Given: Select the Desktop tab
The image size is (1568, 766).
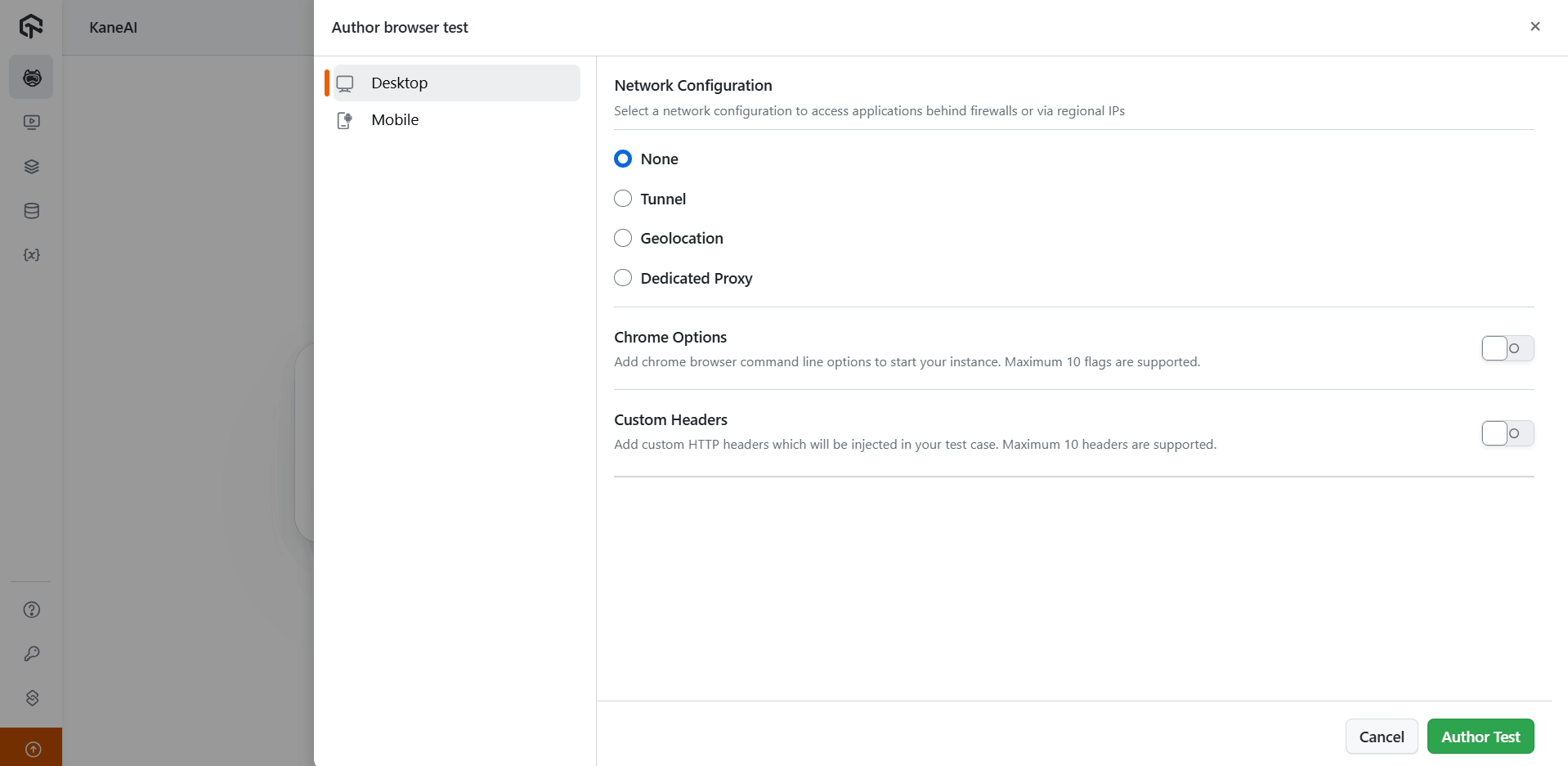Looking at the screenshot, I should click(x=400, y=83).
